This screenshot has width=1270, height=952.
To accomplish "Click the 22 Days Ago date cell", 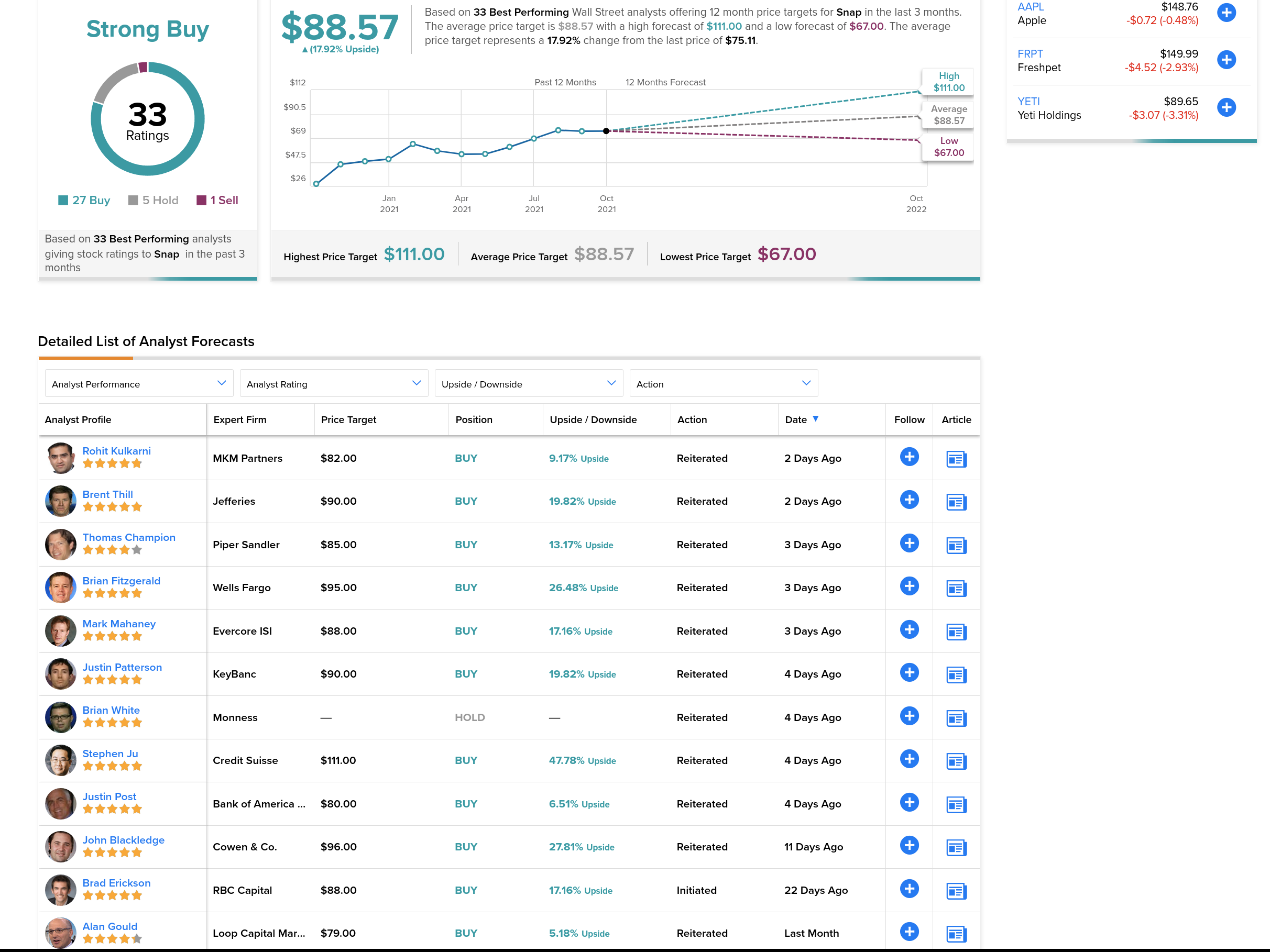I will pos(816,890).
